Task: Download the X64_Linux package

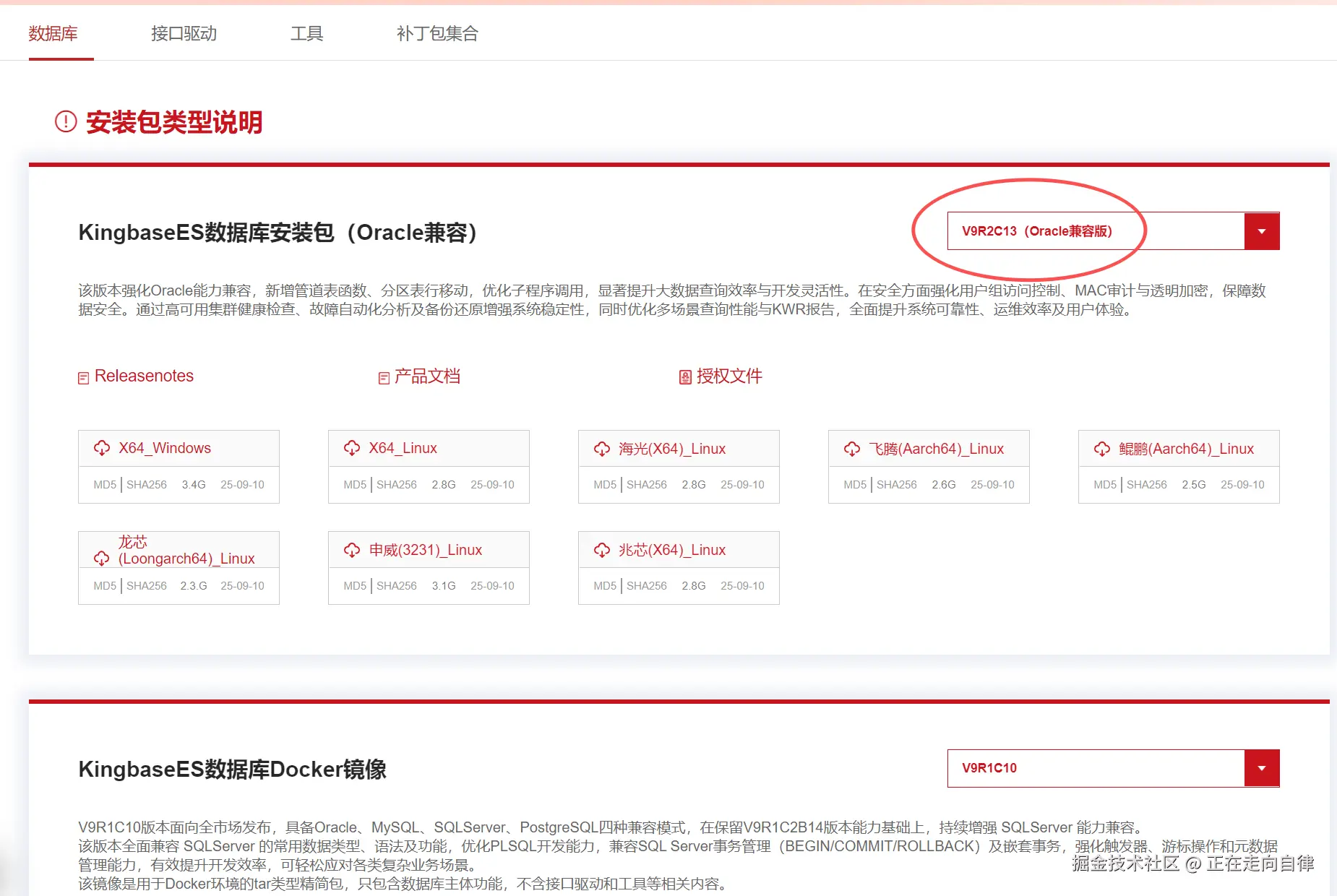Action: [x=403, y=448]
